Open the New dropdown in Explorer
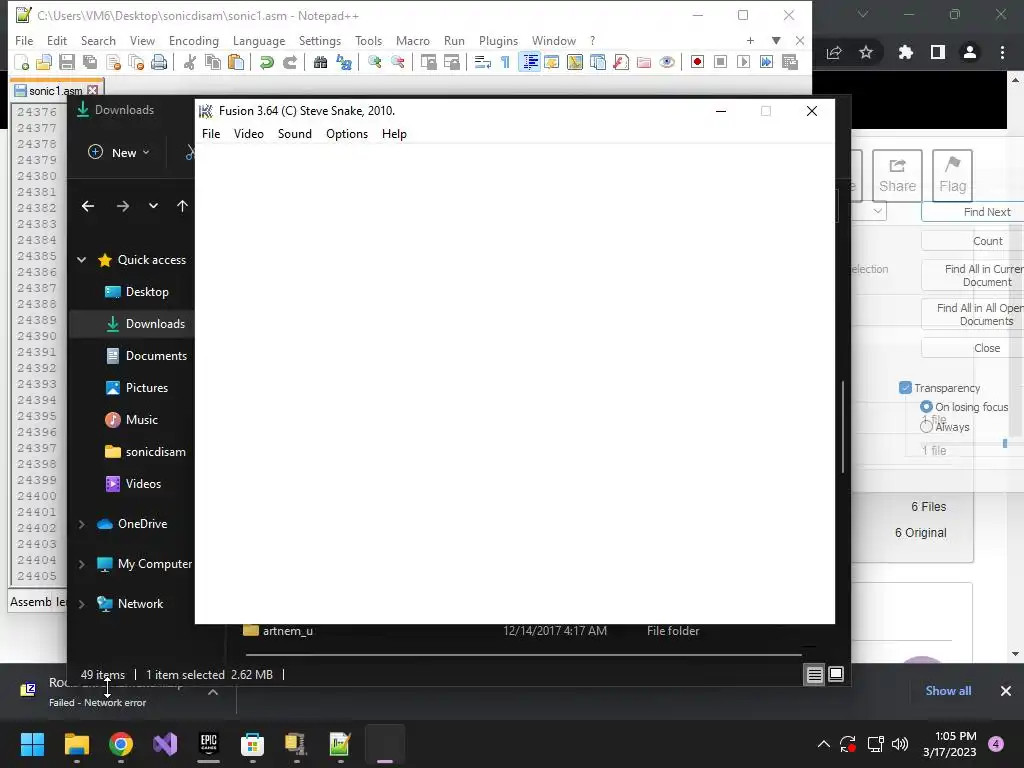This screenshot has height=768, width=1024. (x=119, y=152)
